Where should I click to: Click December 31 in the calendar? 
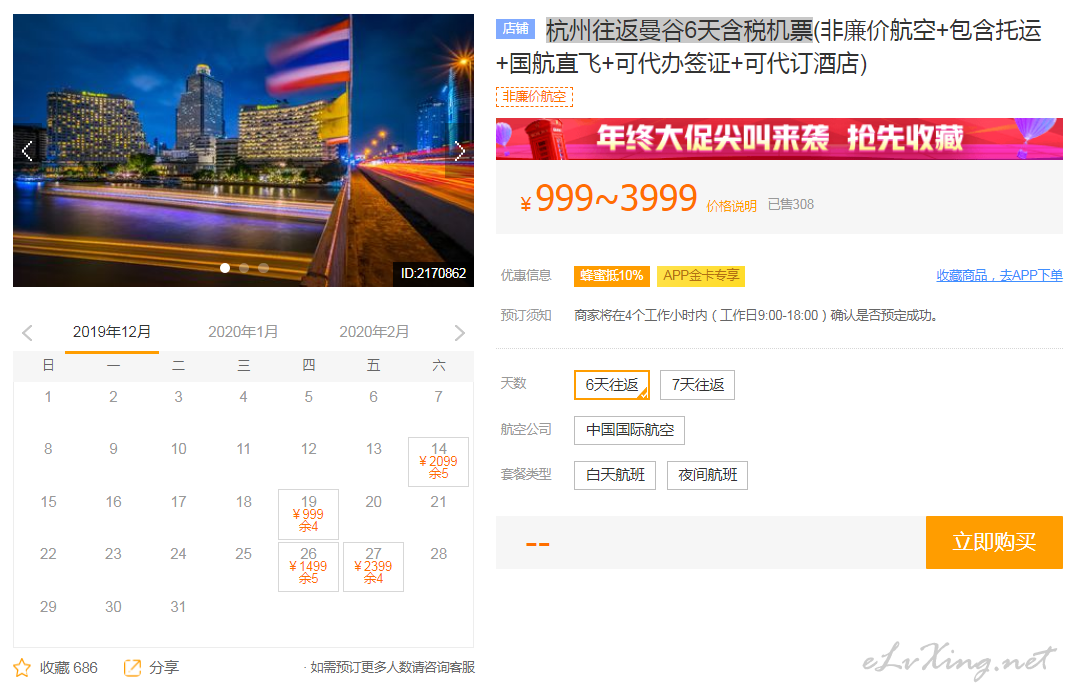[x=178, y=606]
